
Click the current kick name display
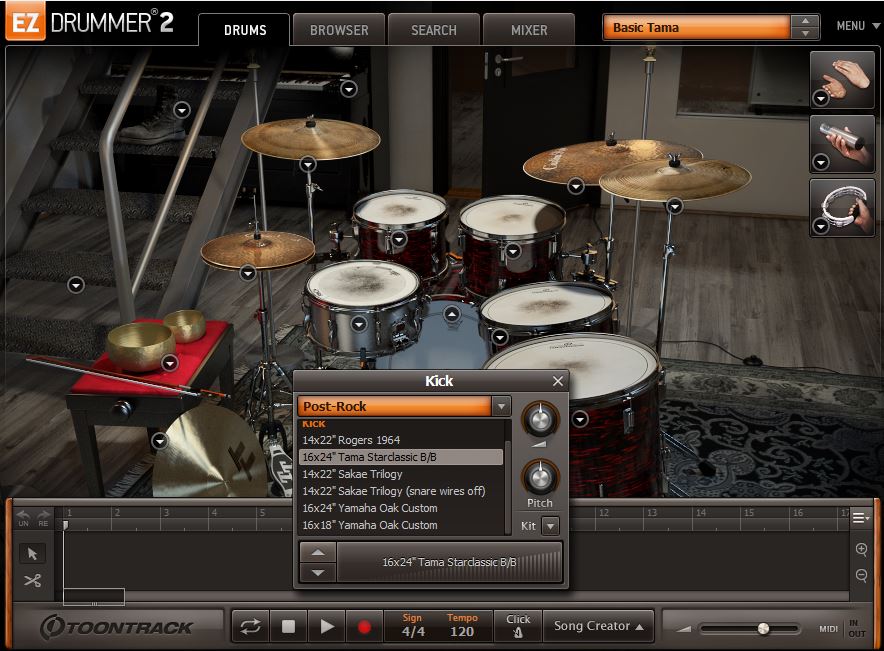(449, 562)
